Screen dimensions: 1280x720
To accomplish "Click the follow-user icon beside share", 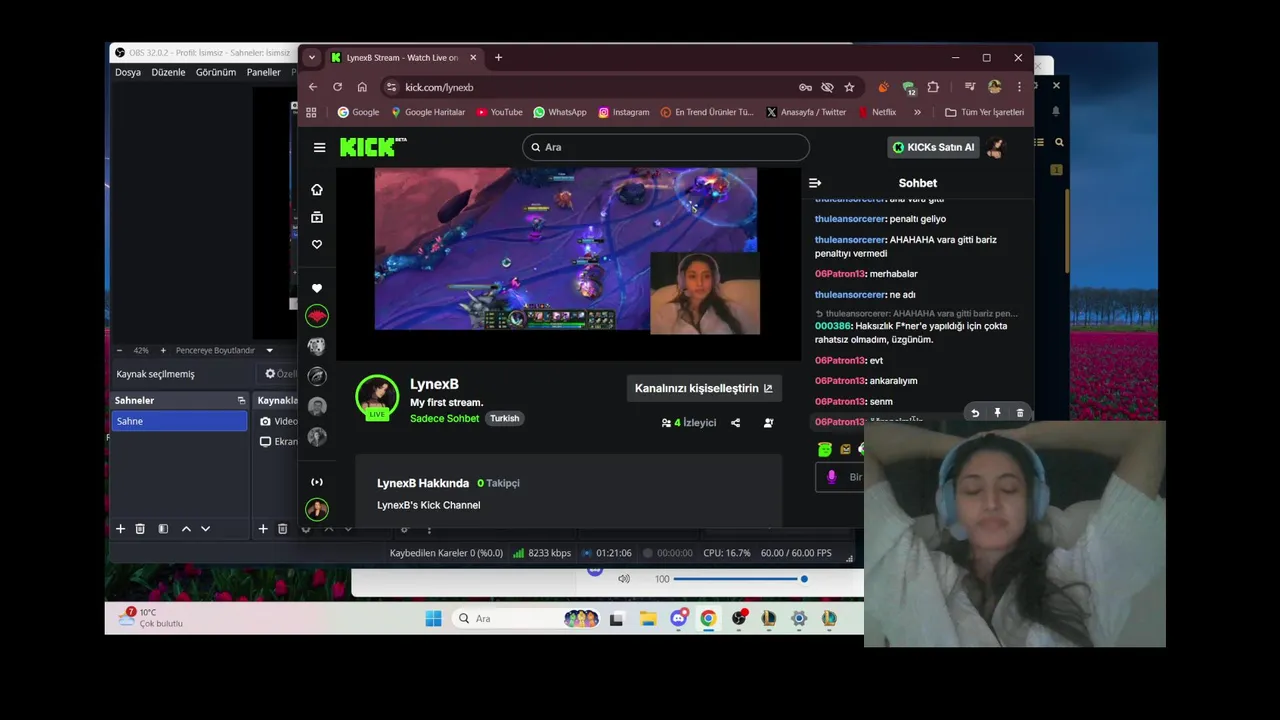I will 768,423.
